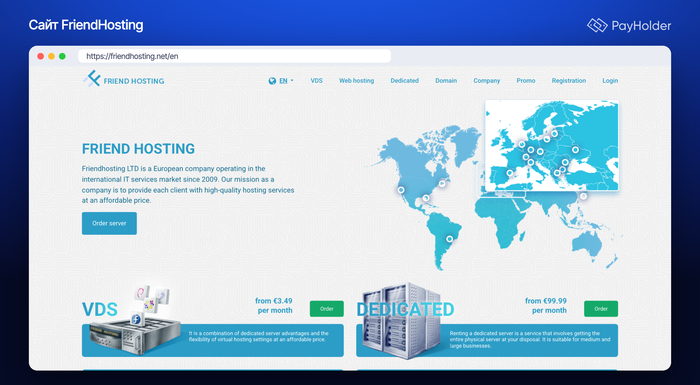700x385 pixels.
Task: Open the Domain menu item
Action: coord(446,81)
